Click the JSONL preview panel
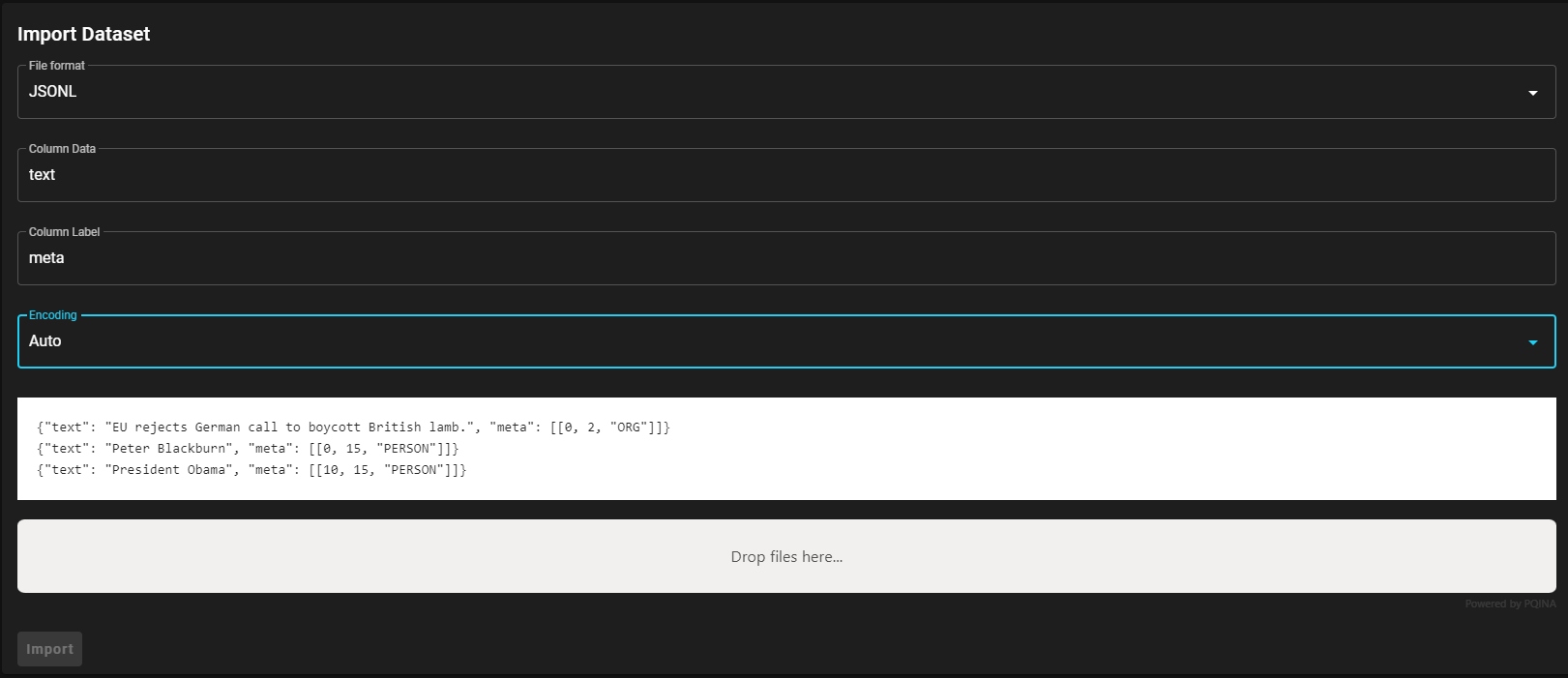1568x678 pixels. tap(784, 448)
